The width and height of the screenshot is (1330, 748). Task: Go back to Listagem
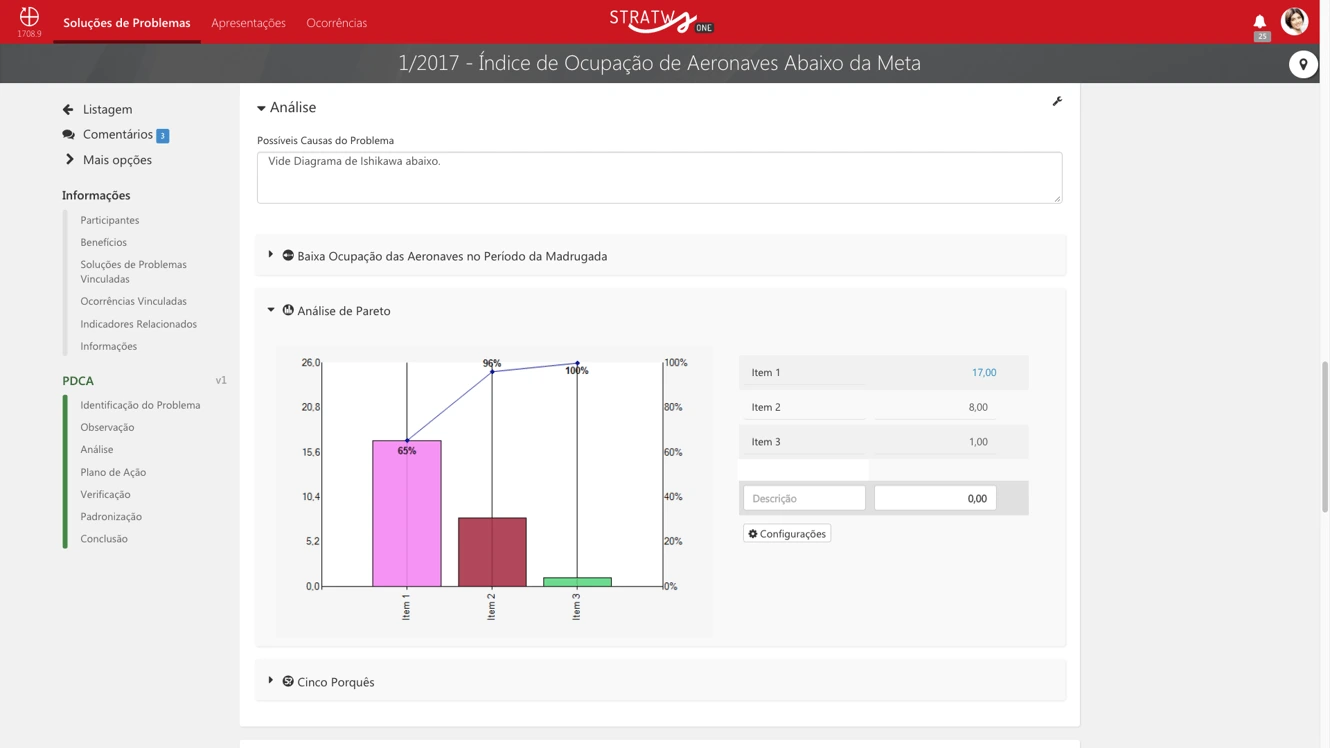[x=107, y=109]
